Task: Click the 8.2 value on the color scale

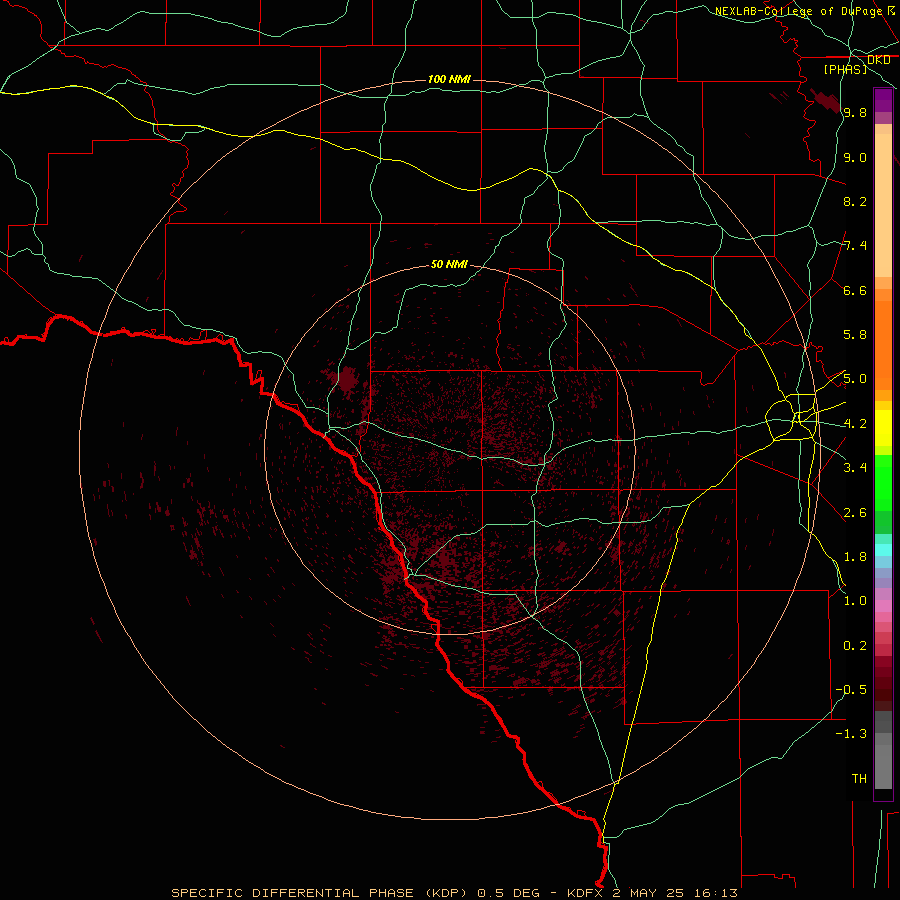Action: tap(855, 201)
